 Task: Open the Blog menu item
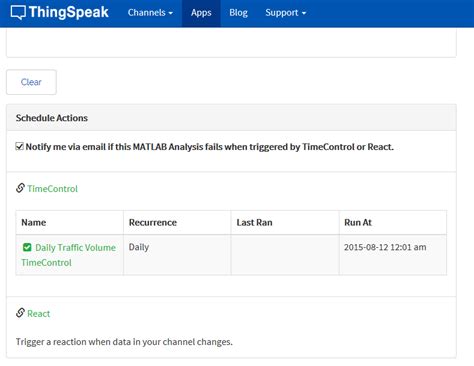pos(238,13)
